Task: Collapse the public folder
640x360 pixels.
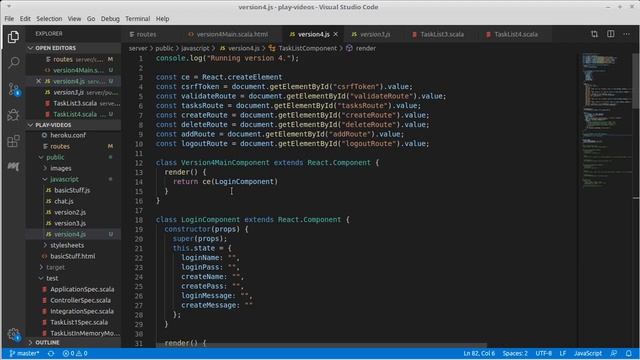Action: point(73,157)
